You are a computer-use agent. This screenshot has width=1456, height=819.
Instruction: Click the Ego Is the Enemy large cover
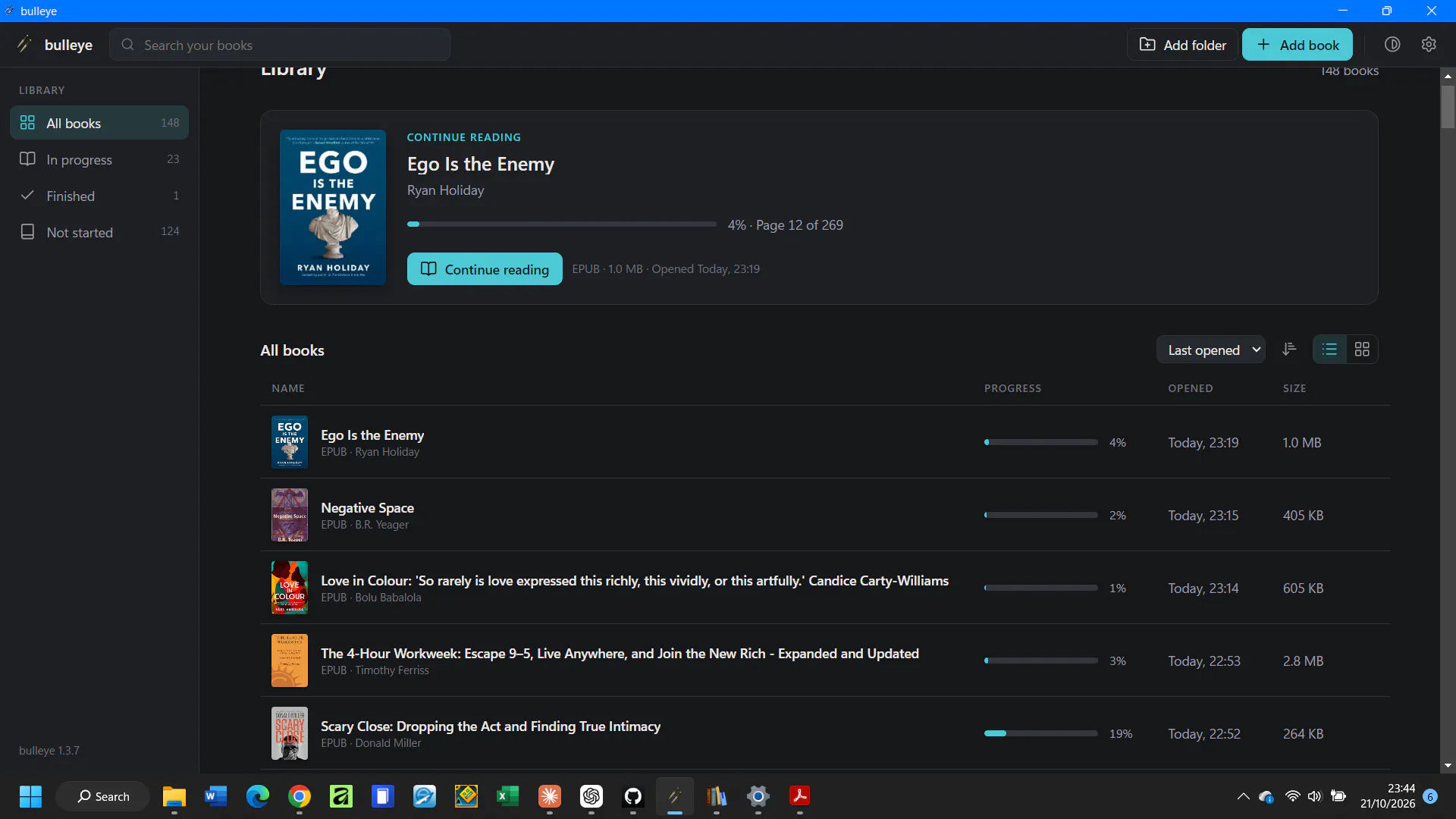[x=333, y=207]
